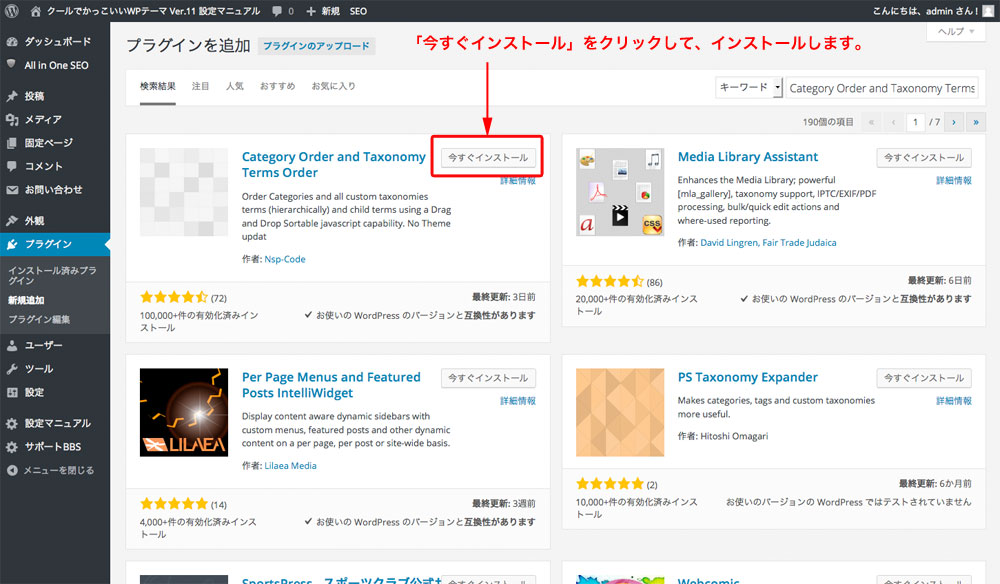Switch to the 注目 tab
This screenshot has height=584, width=1000.
click(x=200, y=86)
